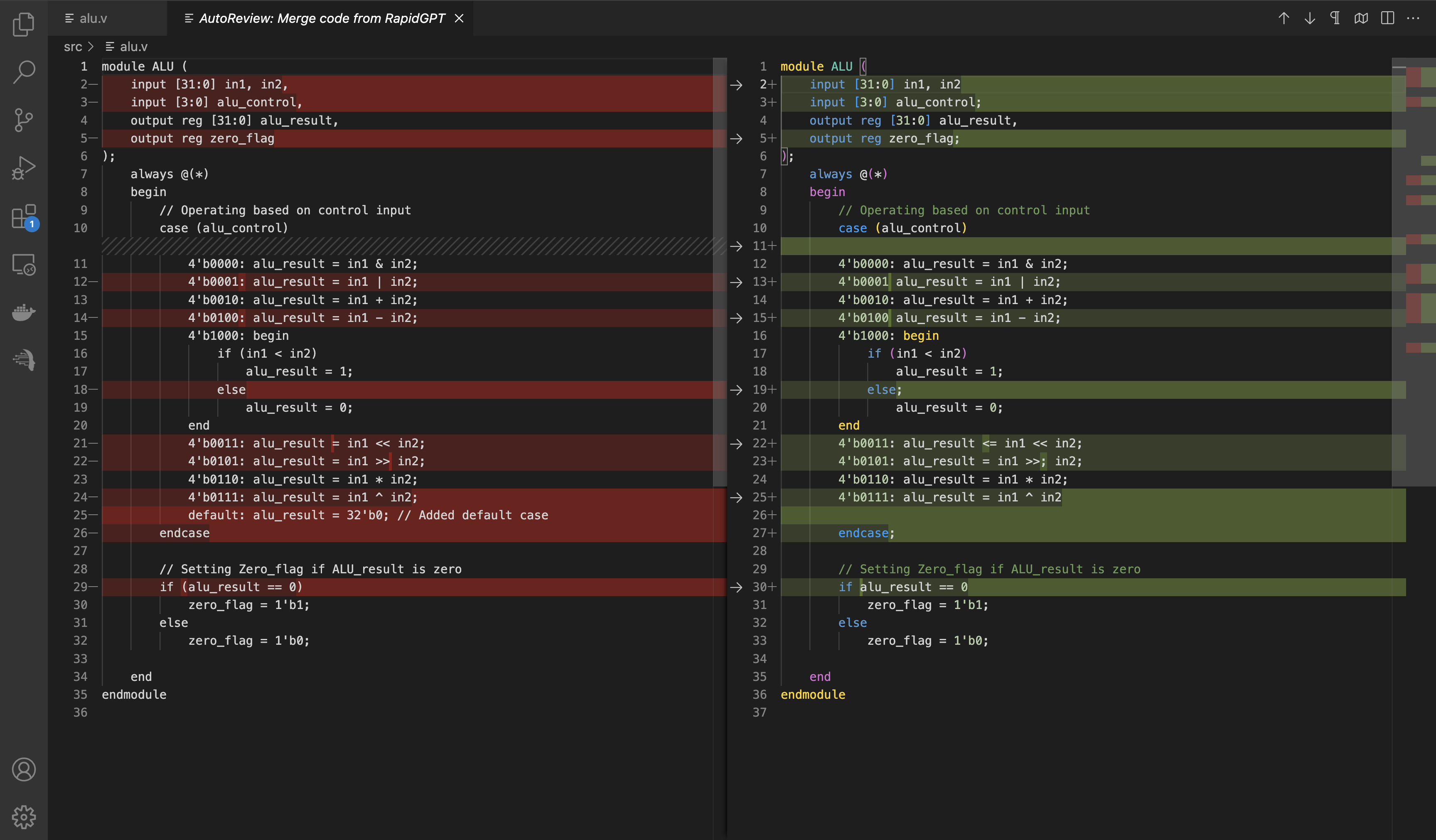The height and width of the screenshot is (840, 1436).
Task: Click 'input [3:0] alu_control;' in right editor
Action: click(x=895, y=103)
